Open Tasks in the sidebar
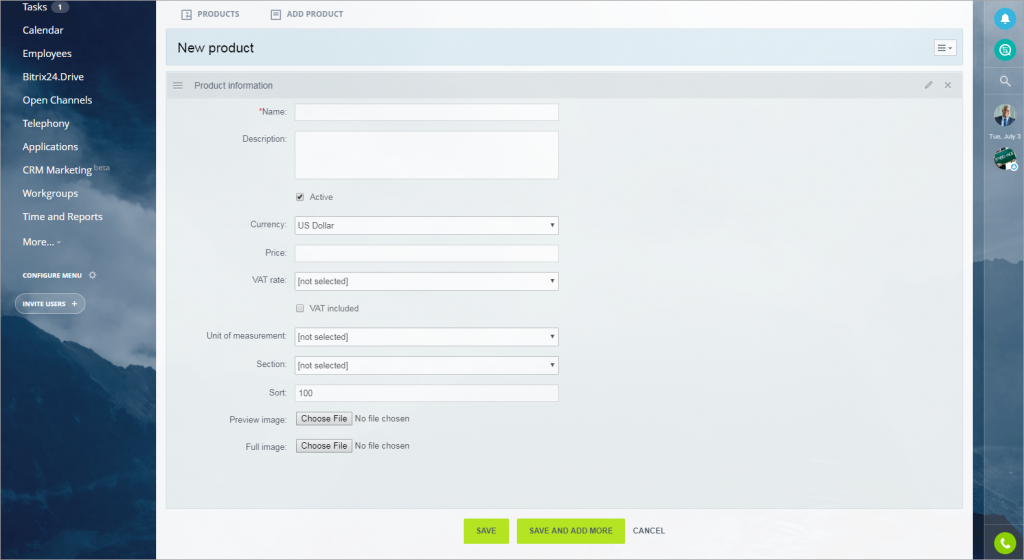Screen dimensions: 1024x560 pos(35,7)
